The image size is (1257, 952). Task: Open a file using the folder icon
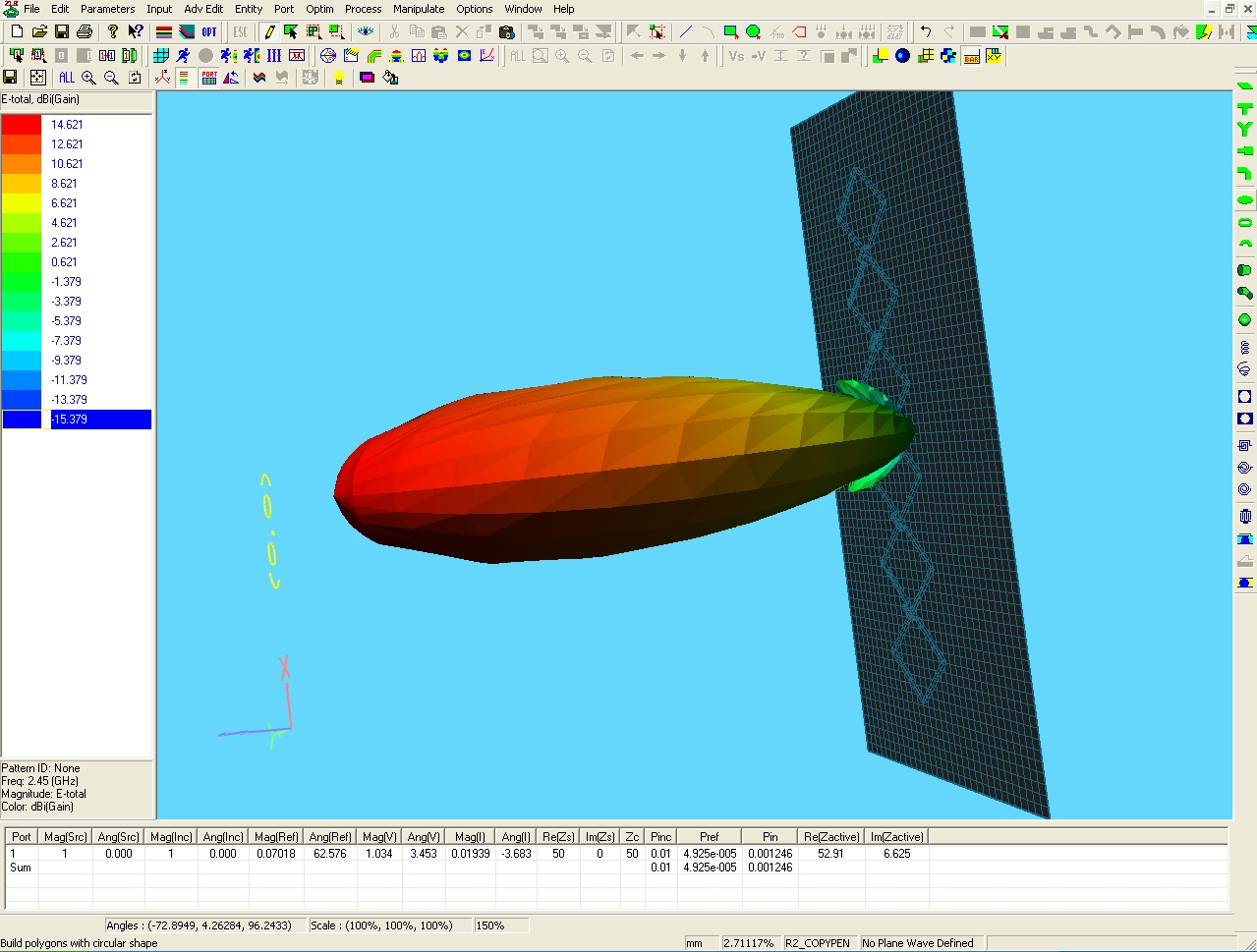[39, 32]
